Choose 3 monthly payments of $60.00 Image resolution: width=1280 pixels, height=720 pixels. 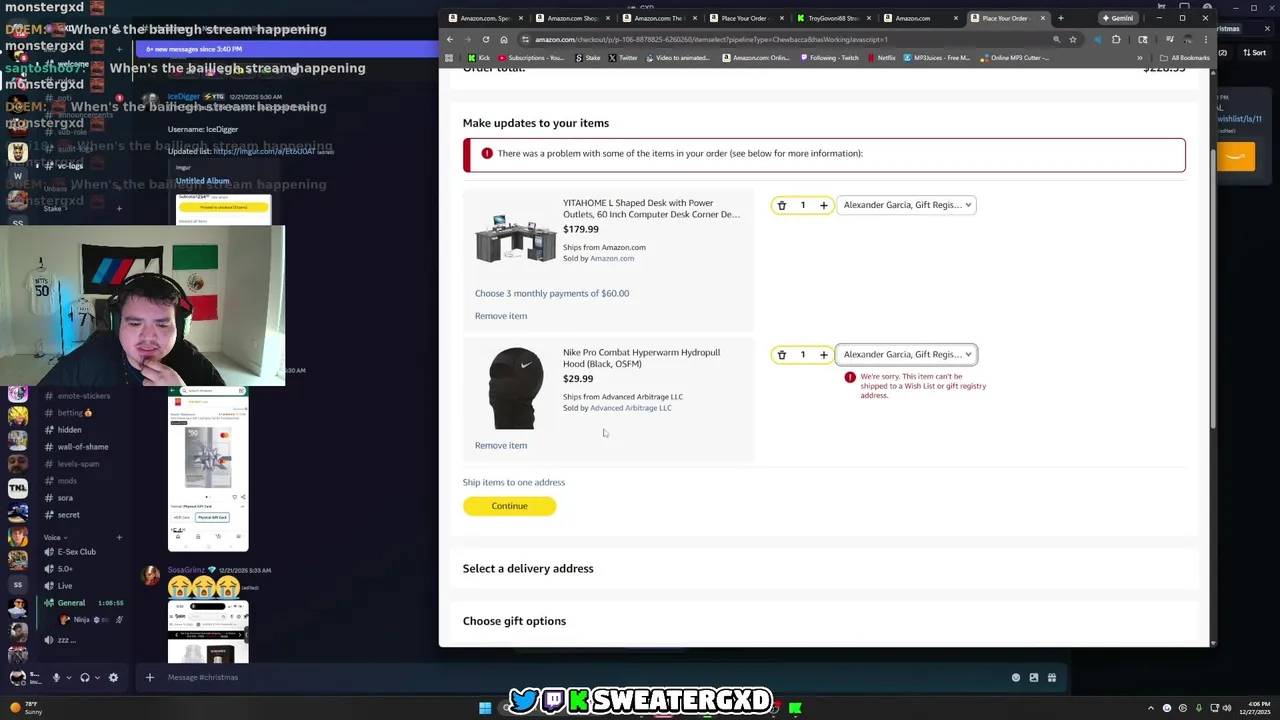coord(552,294)
